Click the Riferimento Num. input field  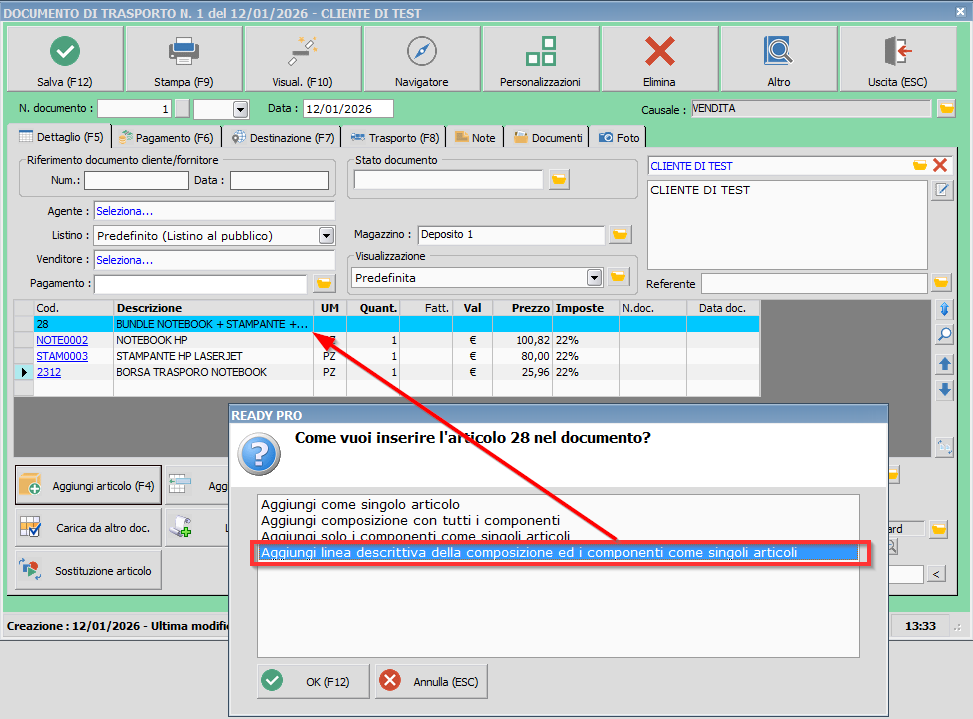click(137, 181)
